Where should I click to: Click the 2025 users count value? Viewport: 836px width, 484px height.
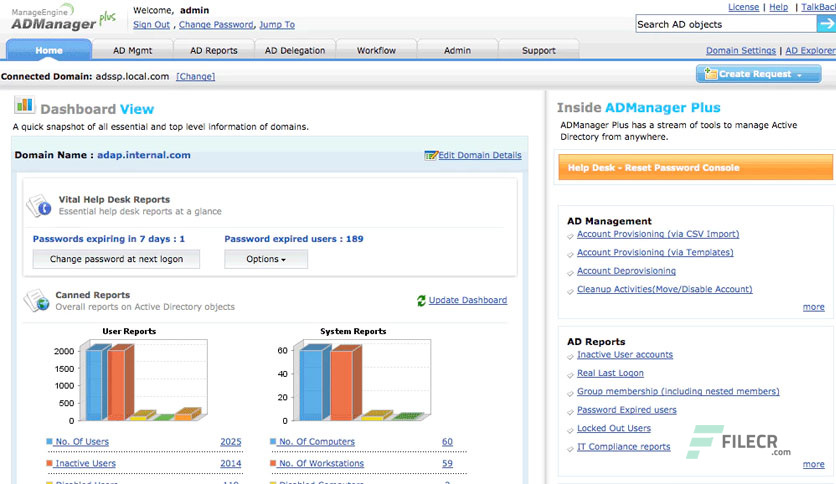pos(231,442)
